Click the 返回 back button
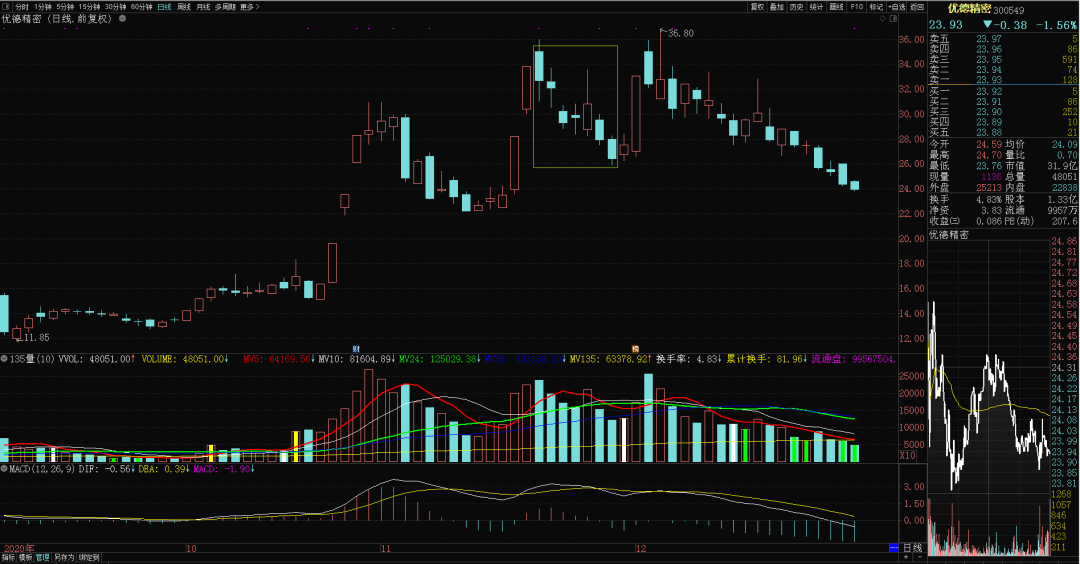 pyautogui.click(x=917, y=7)
